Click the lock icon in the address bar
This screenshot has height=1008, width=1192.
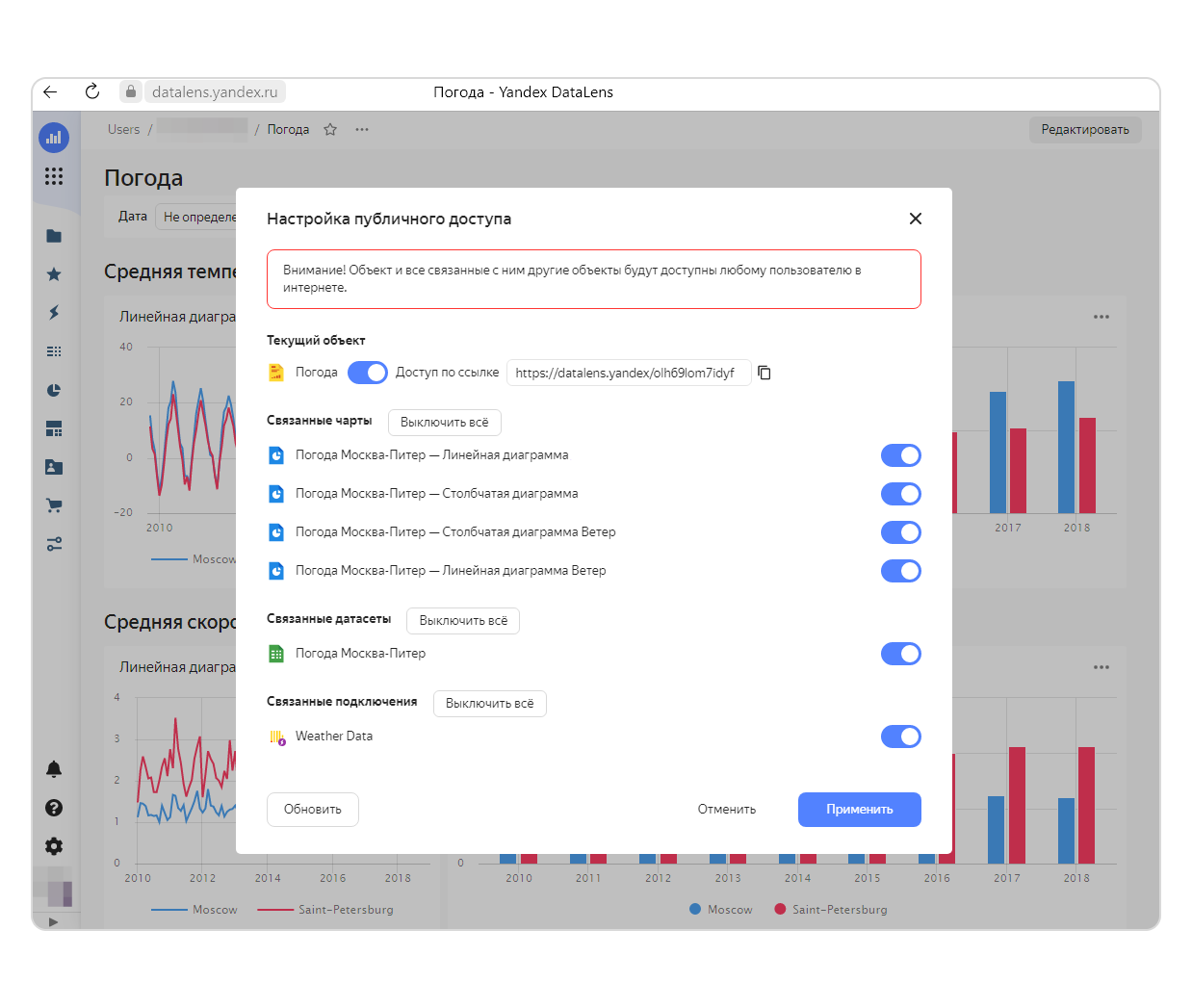click(131, 91)
